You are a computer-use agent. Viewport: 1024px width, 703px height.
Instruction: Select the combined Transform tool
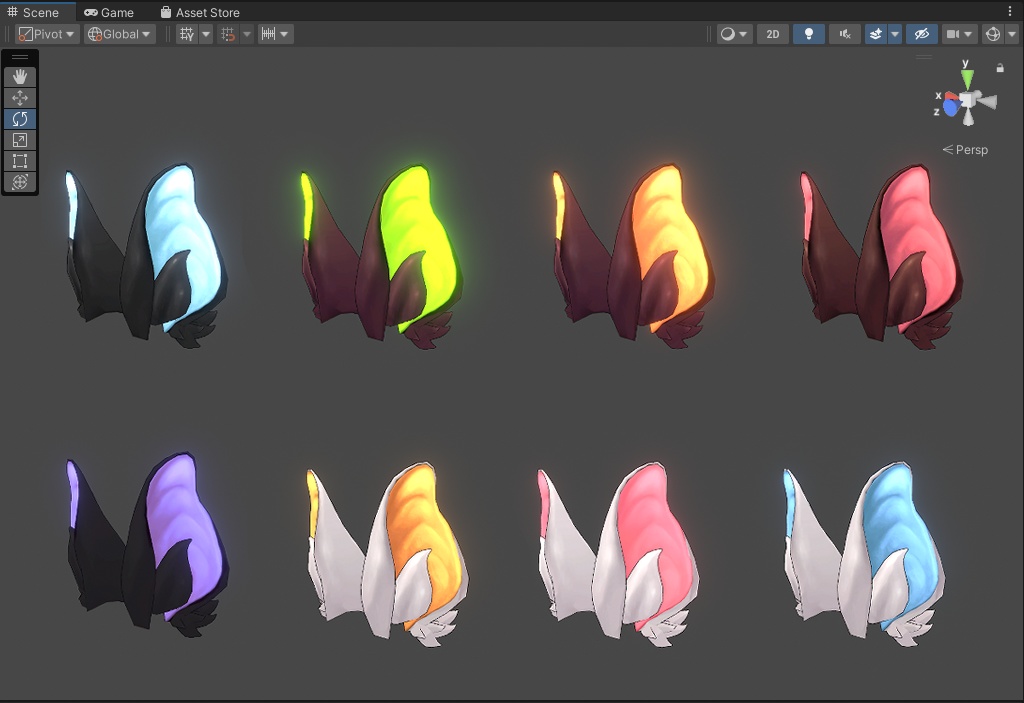(x=20, y=182)
